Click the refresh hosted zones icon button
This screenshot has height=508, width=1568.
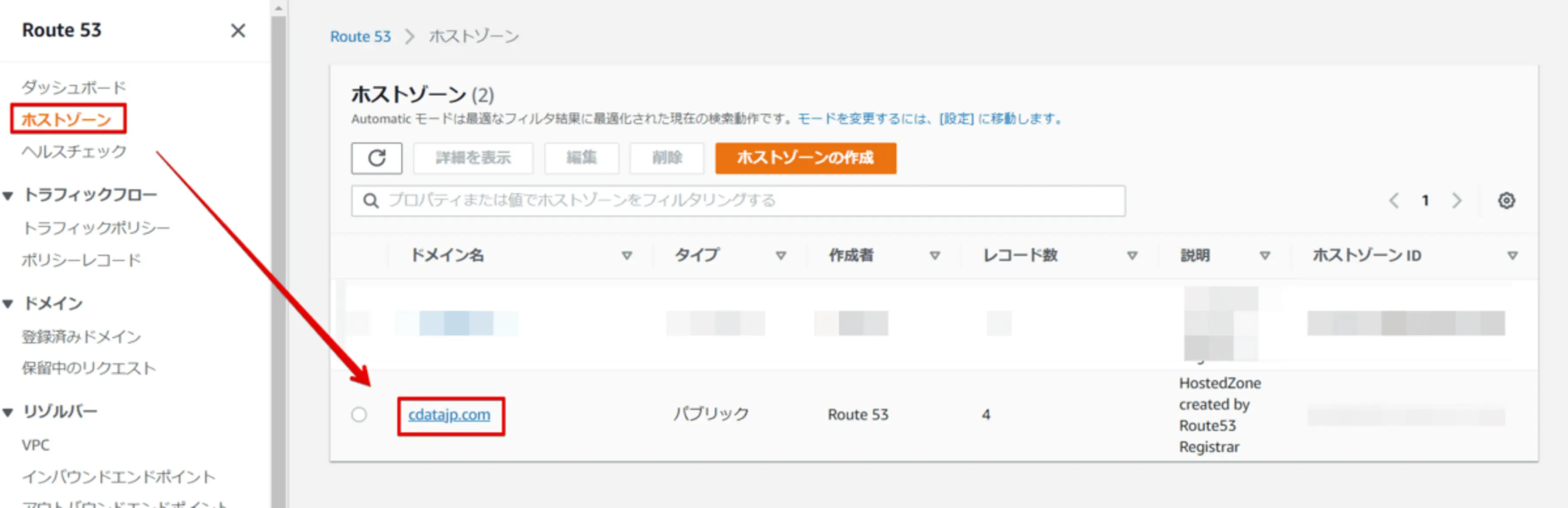(376, 158)
